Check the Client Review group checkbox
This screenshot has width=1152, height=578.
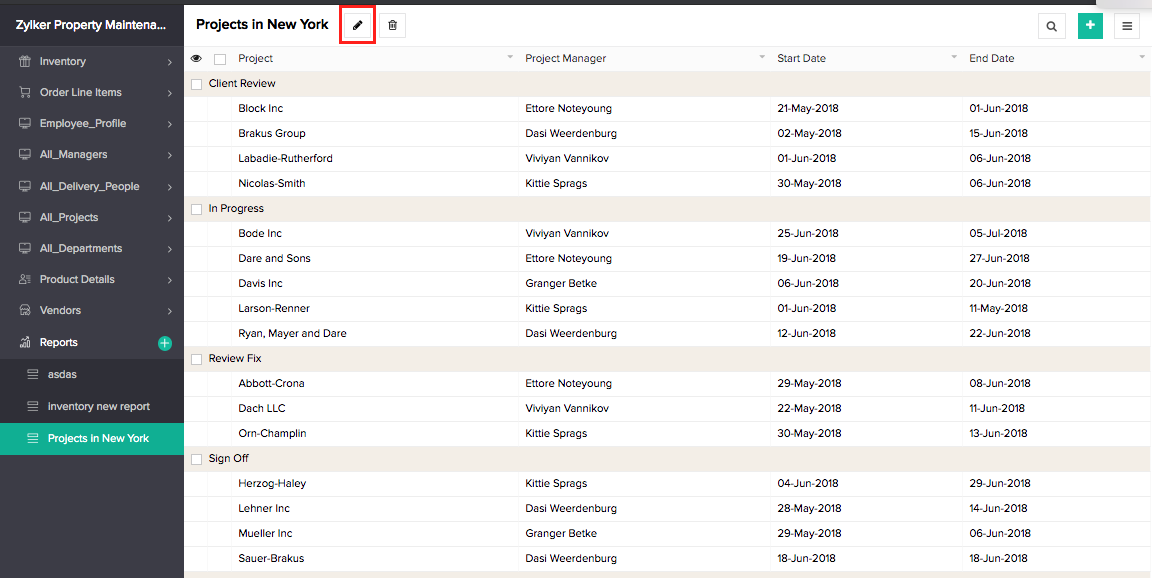(197, 84)
